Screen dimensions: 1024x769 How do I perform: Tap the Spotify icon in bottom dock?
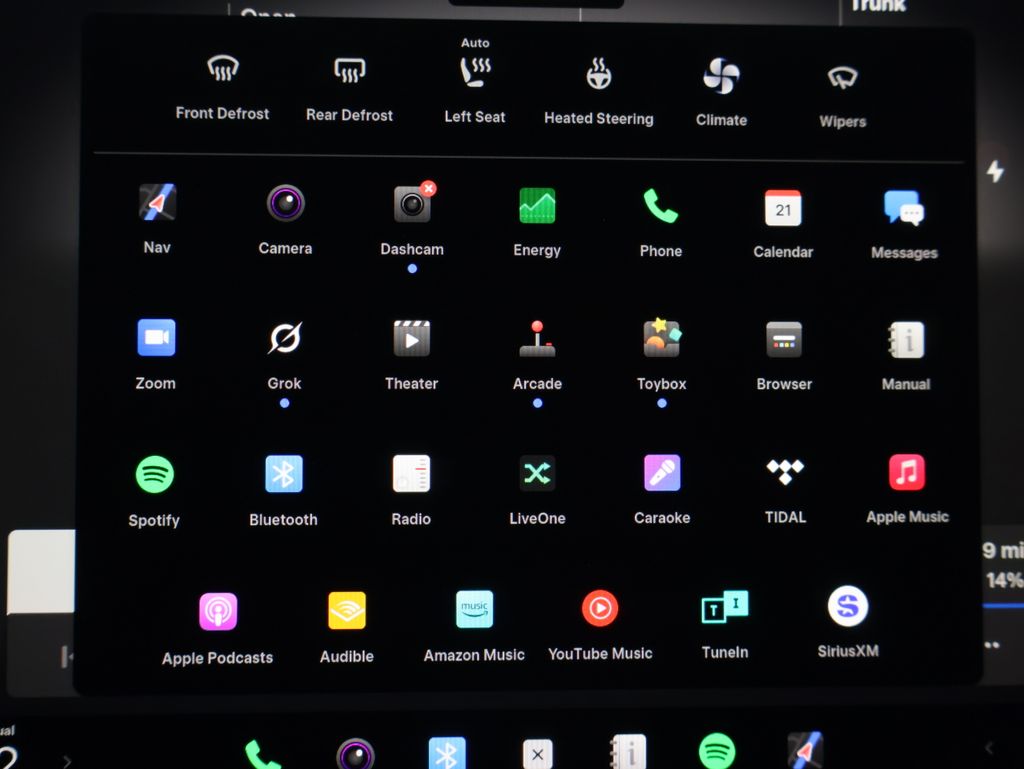click(x=717, y=750)
